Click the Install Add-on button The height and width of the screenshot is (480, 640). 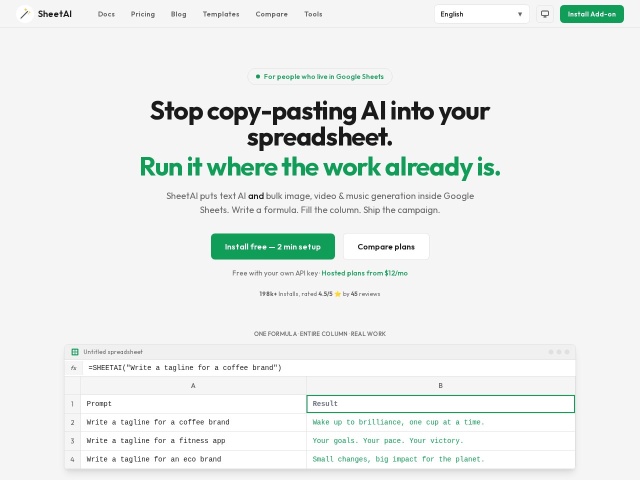click(591, 14)
